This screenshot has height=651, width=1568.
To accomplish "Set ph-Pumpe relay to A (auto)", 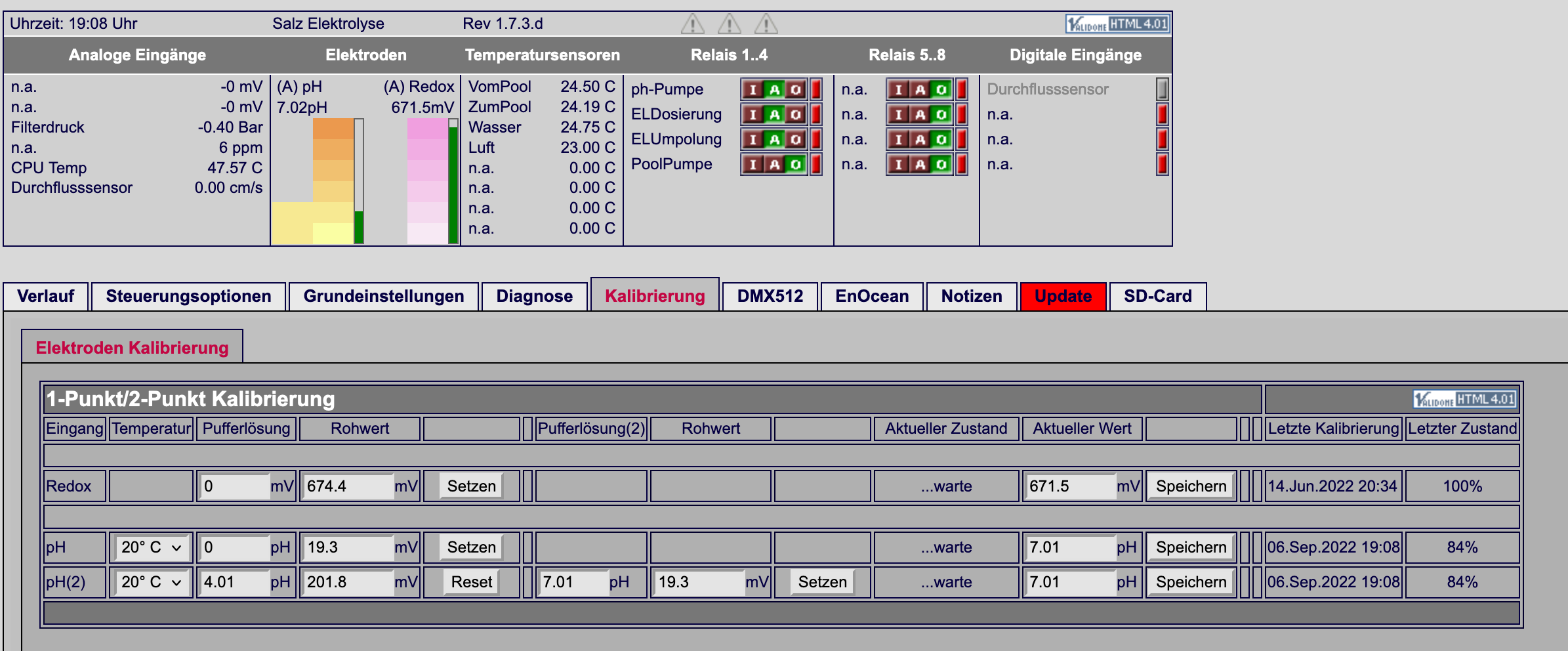I will 775,89.
